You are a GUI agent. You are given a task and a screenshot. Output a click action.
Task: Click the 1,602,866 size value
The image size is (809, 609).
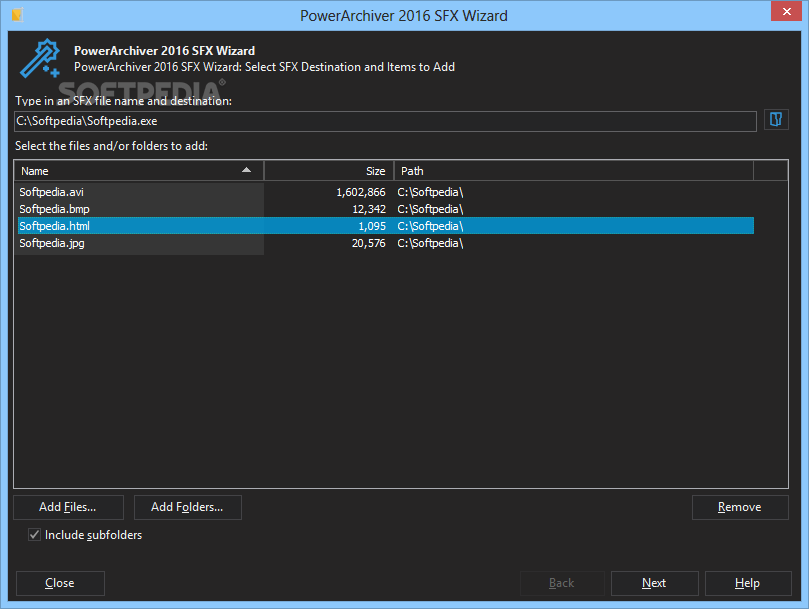coord(361,192)
